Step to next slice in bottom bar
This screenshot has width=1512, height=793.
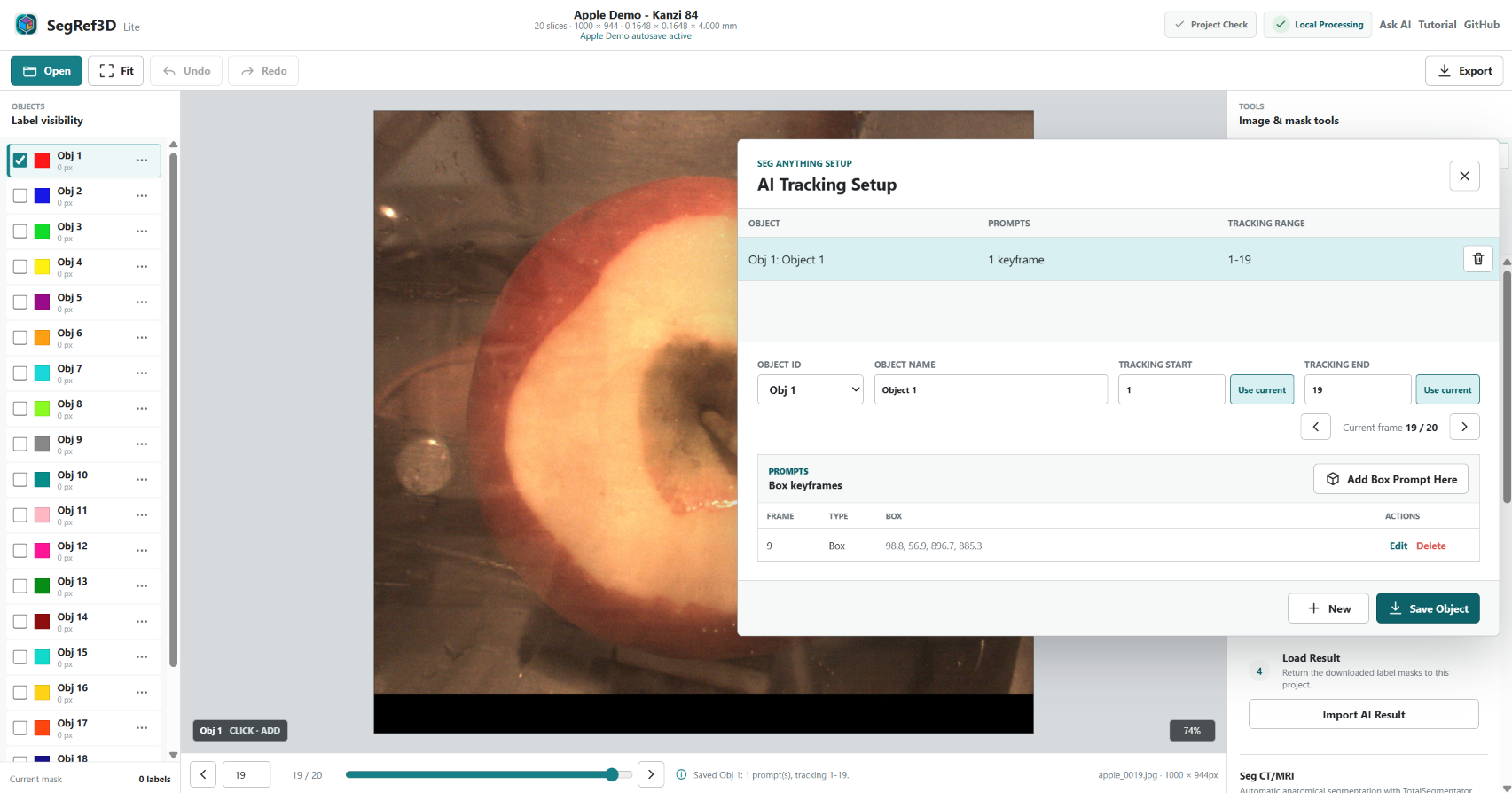coord(651,774)
